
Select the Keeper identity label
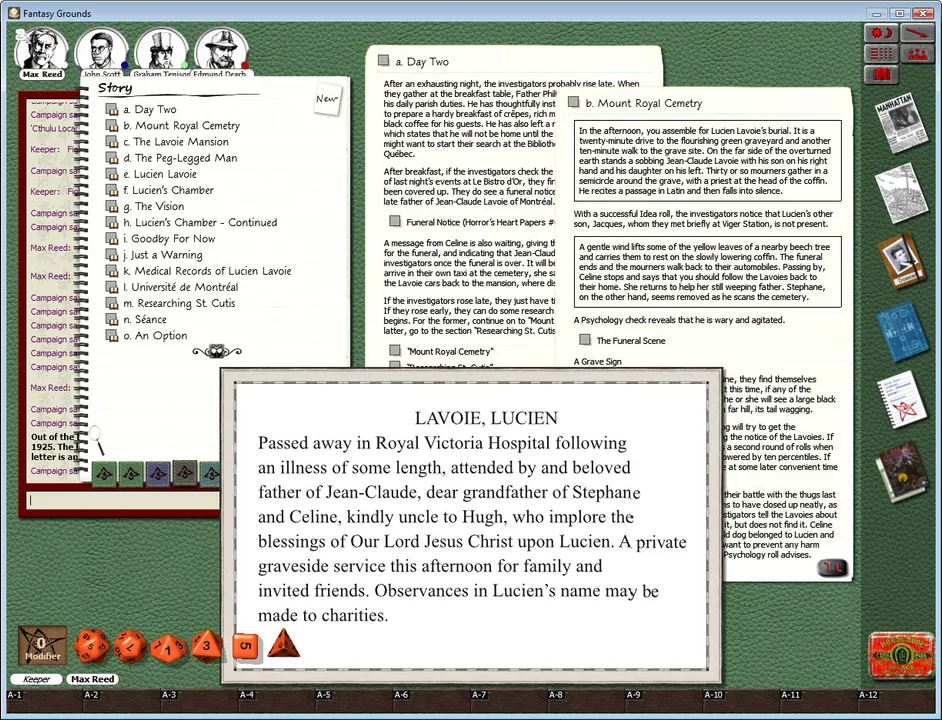click(x=37, y=679)
